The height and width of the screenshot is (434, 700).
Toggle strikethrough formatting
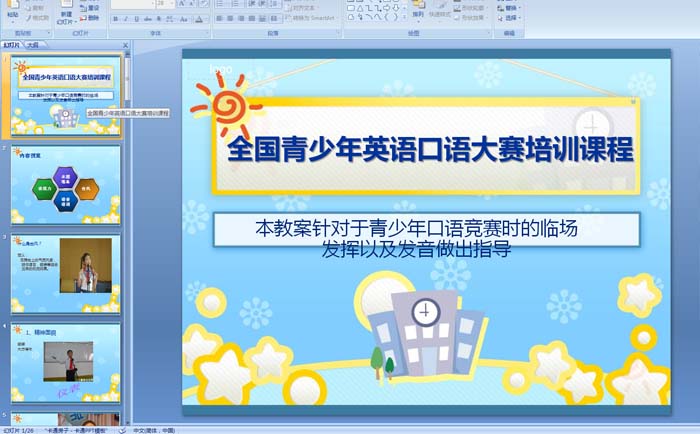tap(147, 19)
